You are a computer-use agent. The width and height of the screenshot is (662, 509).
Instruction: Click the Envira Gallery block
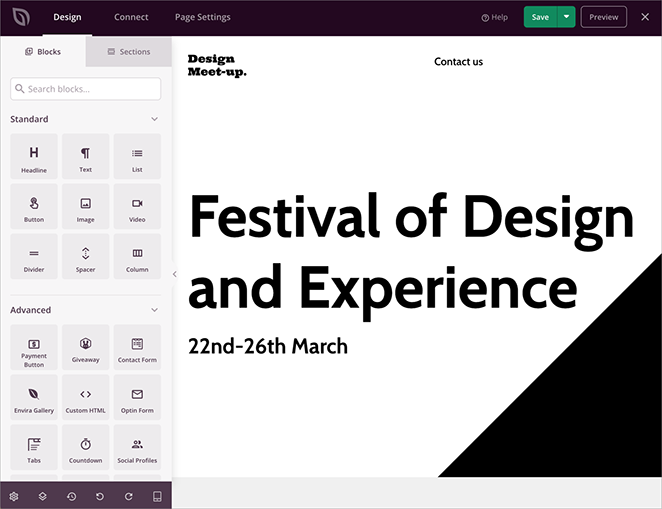coord(34,398)
